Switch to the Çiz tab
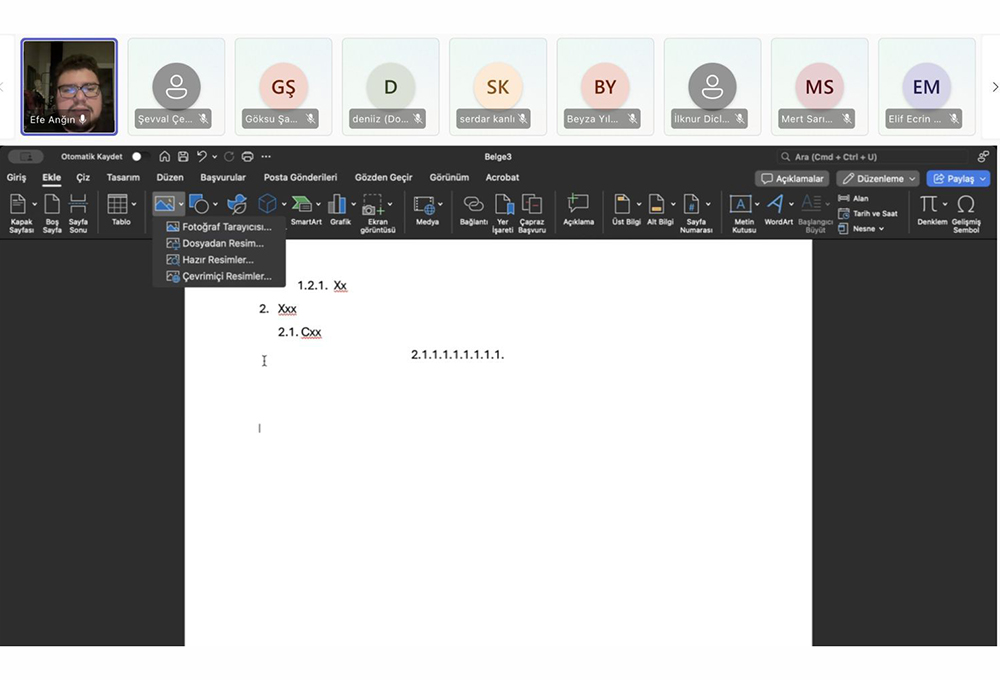 (x=83, y=177)
